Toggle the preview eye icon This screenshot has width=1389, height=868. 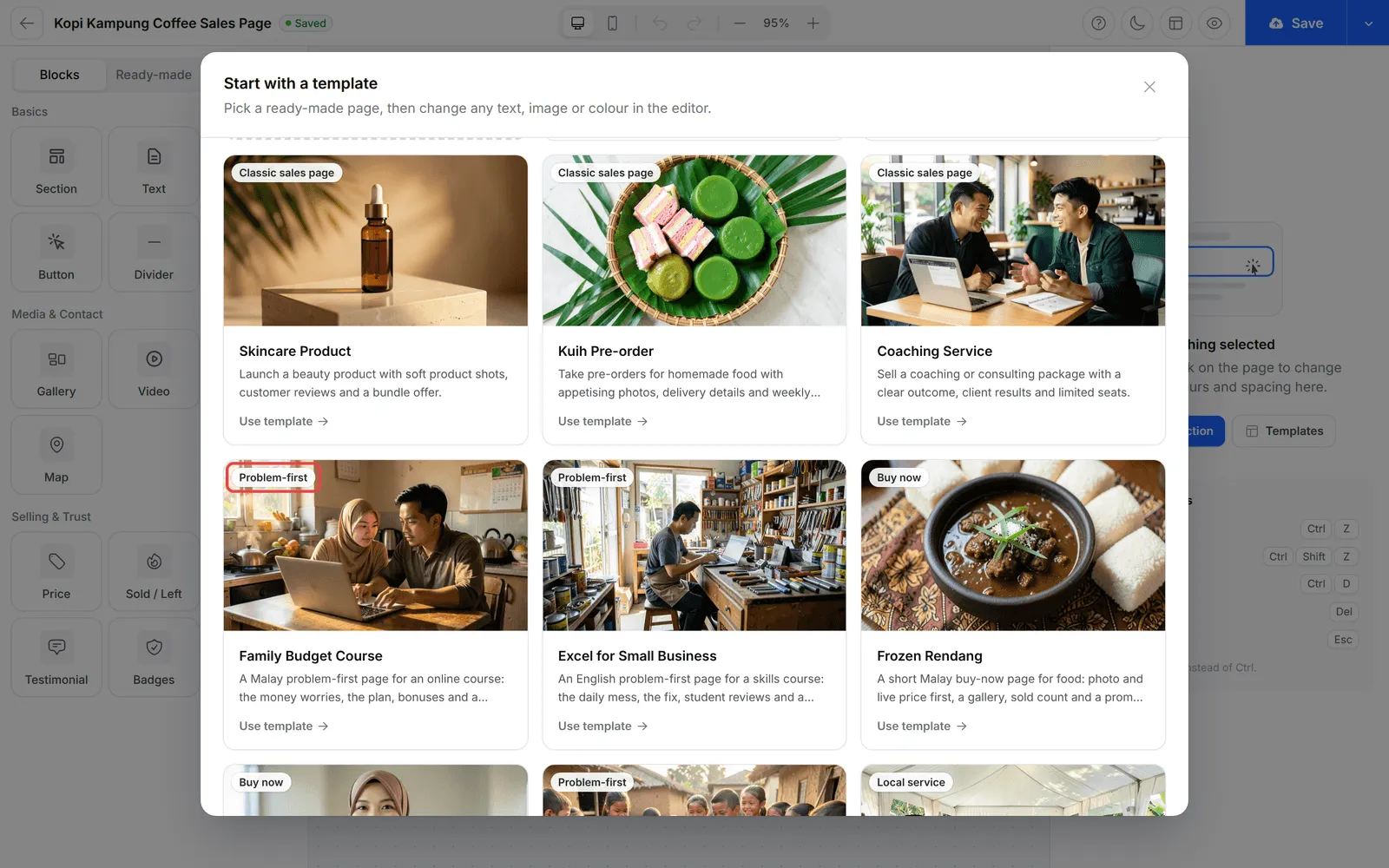(1215, 23)
